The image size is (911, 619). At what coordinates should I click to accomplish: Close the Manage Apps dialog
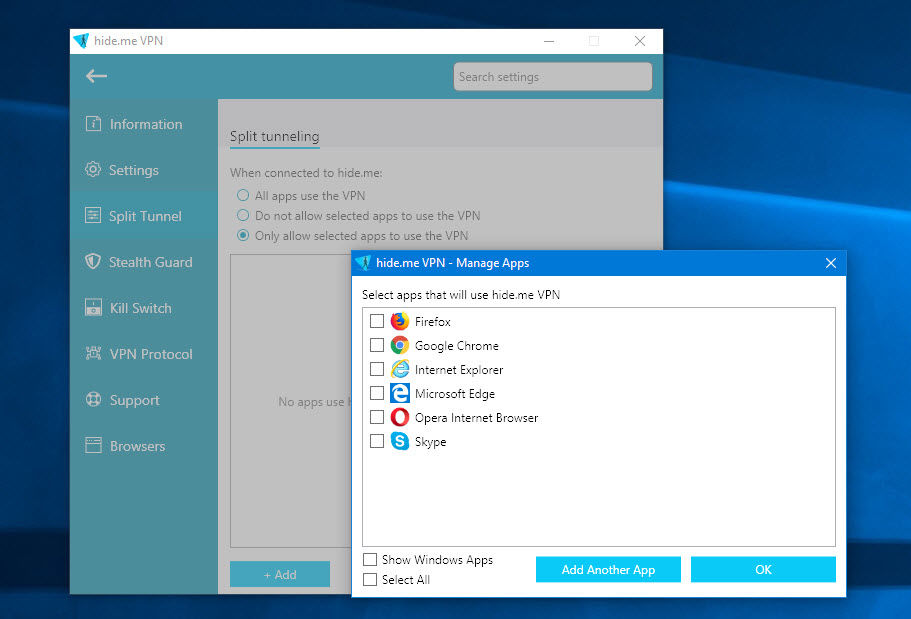830,263
